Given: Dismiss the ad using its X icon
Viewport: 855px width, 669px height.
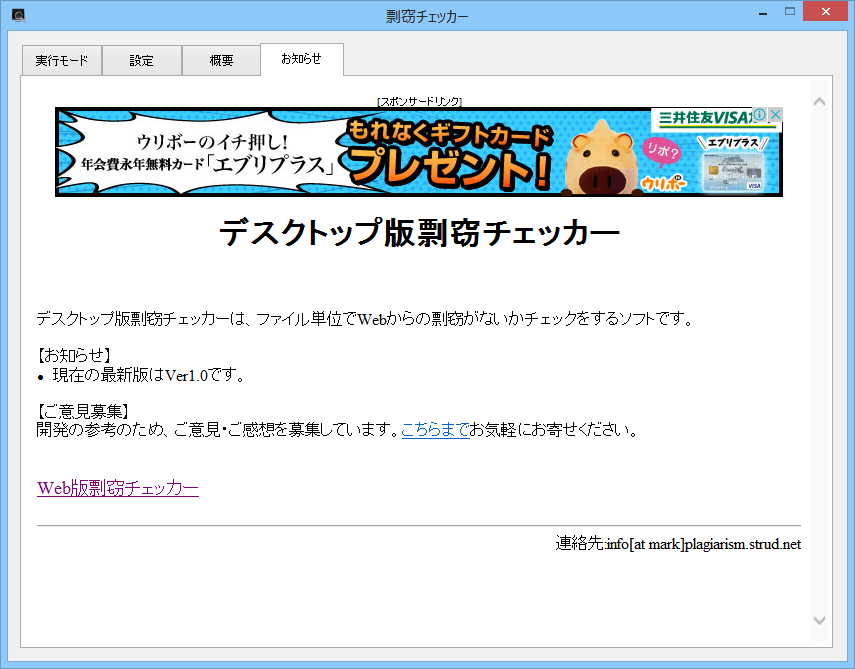Looking at the screenshot, I should pyautogui.click(x=776, y=113).
